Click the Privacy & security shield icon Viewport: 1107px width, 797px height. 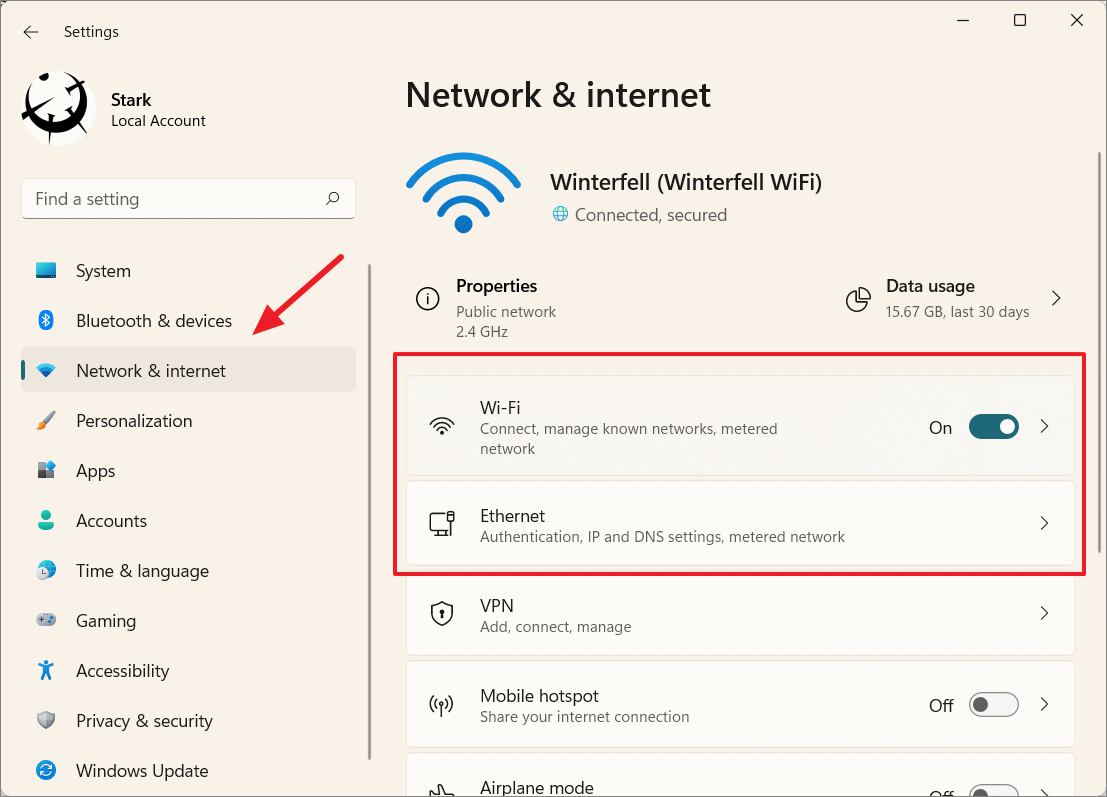click(x=46, y=720)
